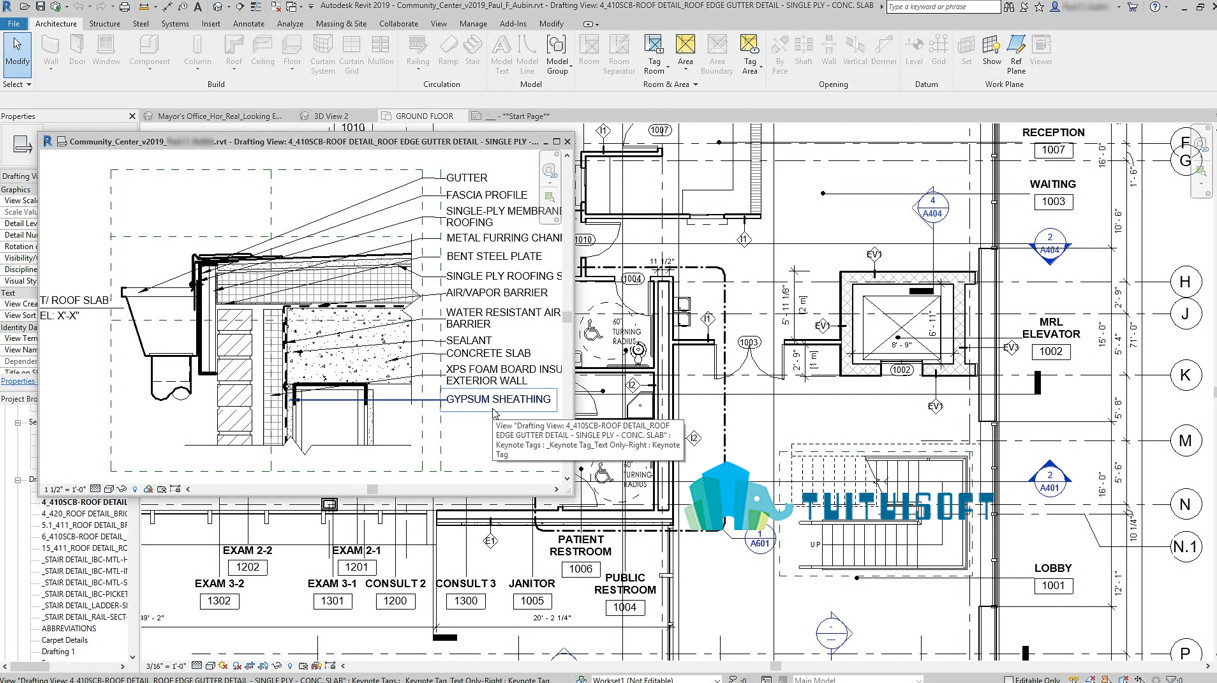The image size is (1217, 683).
Task: Switch to the Annotate ribbon tab
Action: pos(249,24)
